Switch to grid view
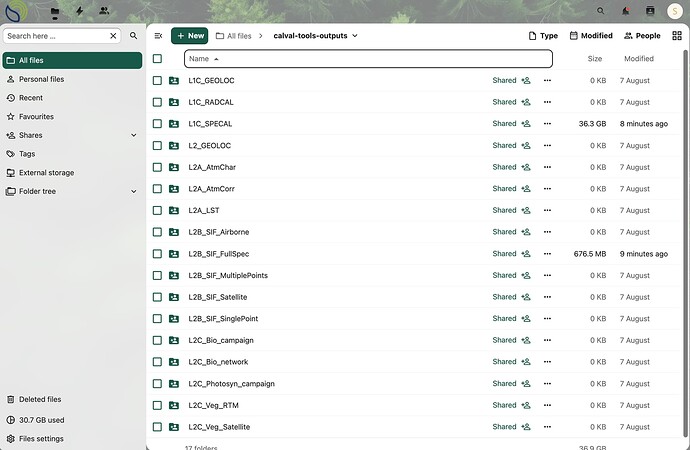Screen dimensions: 690x450 677,36
